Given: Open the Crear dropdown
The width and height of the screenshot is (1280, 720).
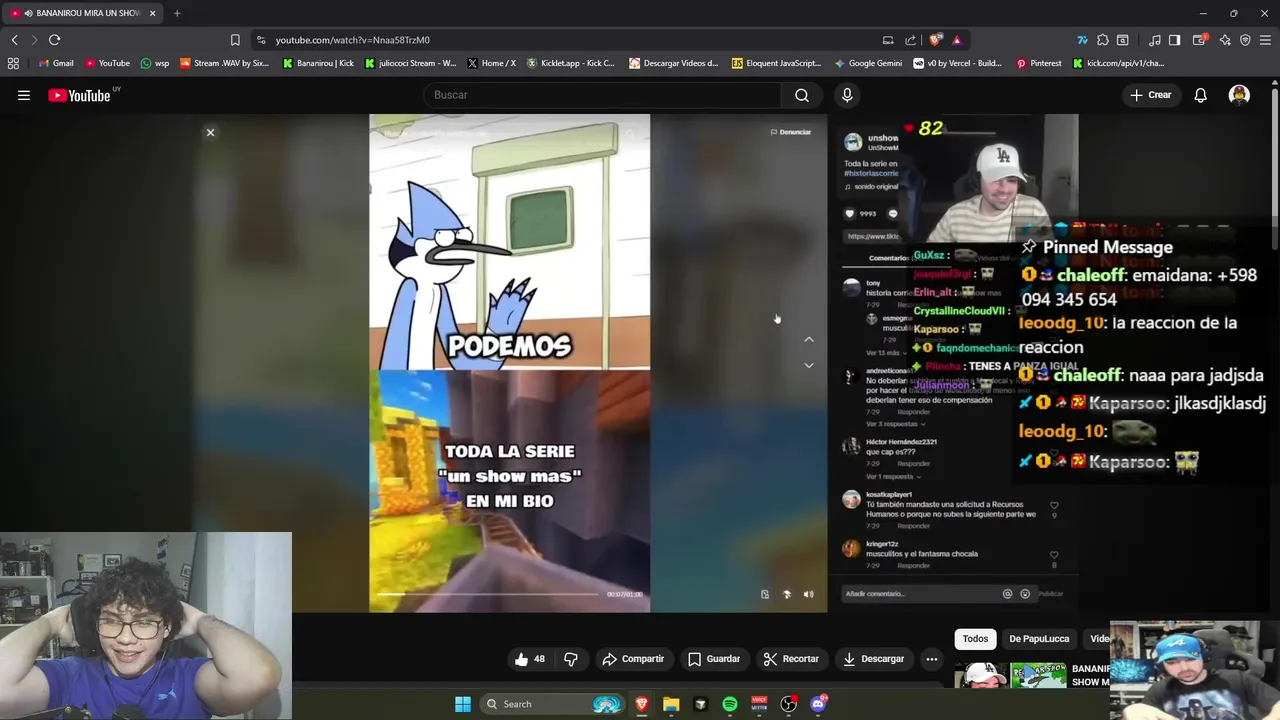Looking at the screenshot, I should [x=1150, y=95].
